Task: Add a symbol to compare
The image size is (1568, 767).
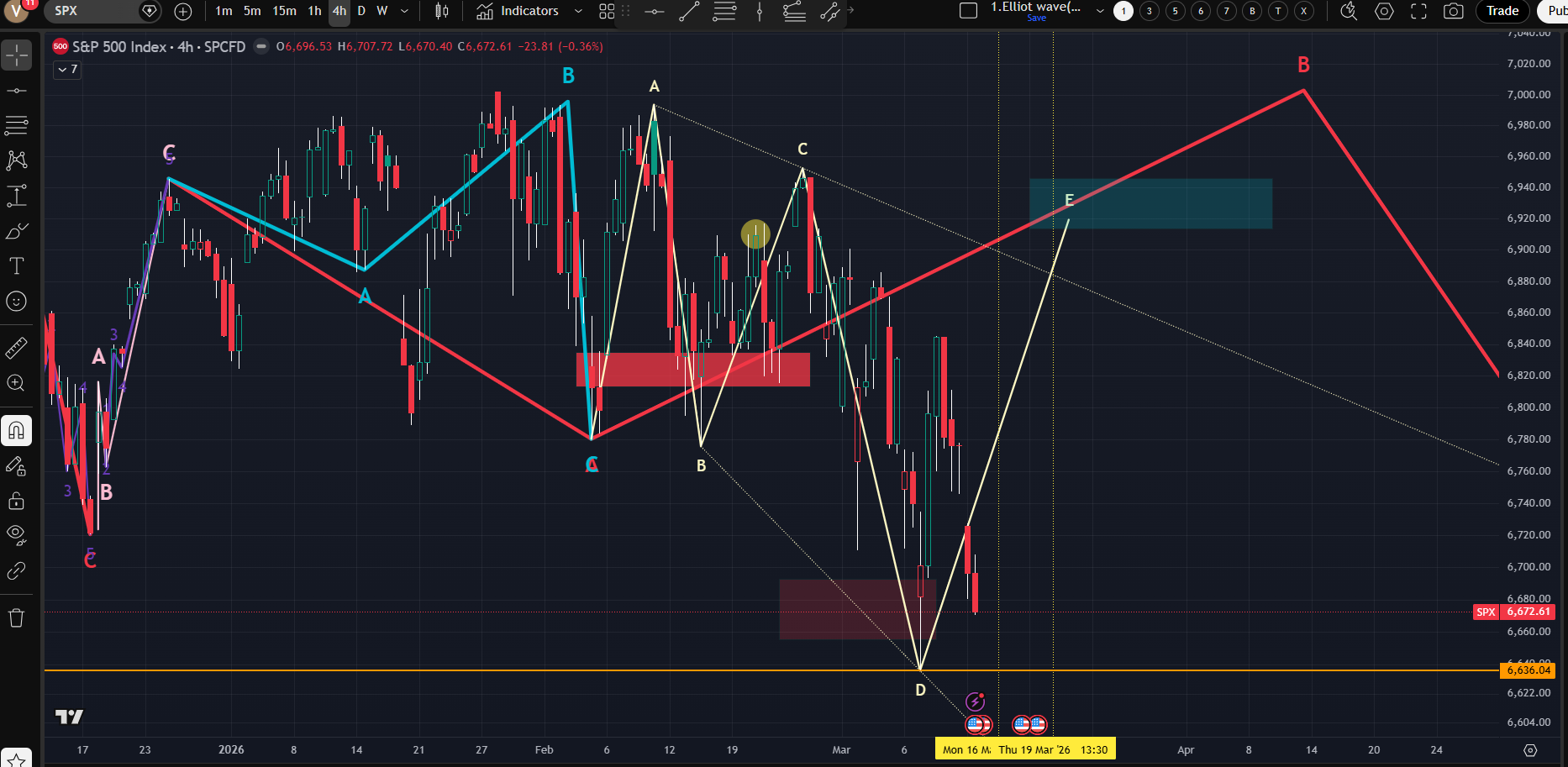Action: (183, 11)
